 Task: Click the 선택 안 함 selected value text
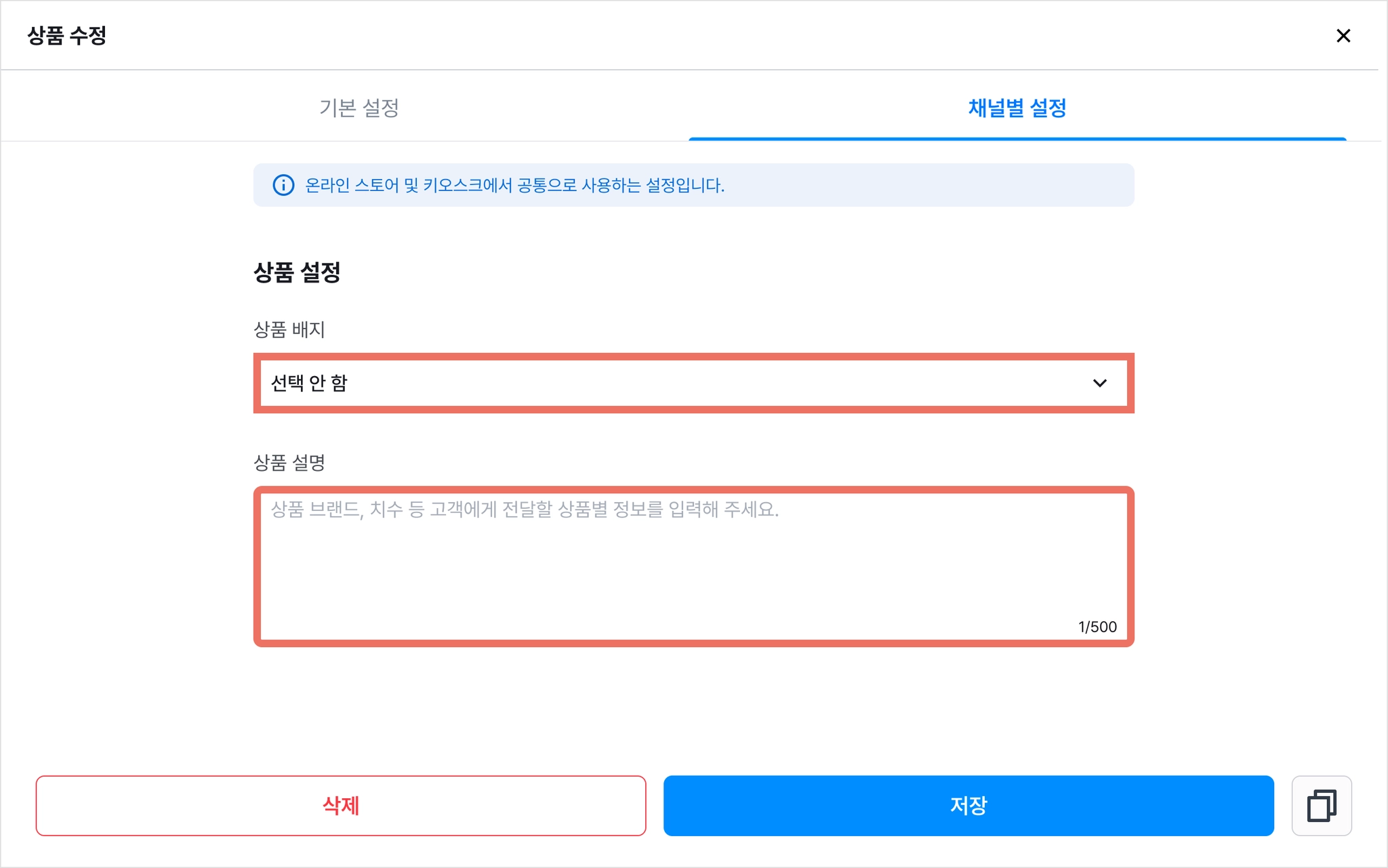point(309,384)
